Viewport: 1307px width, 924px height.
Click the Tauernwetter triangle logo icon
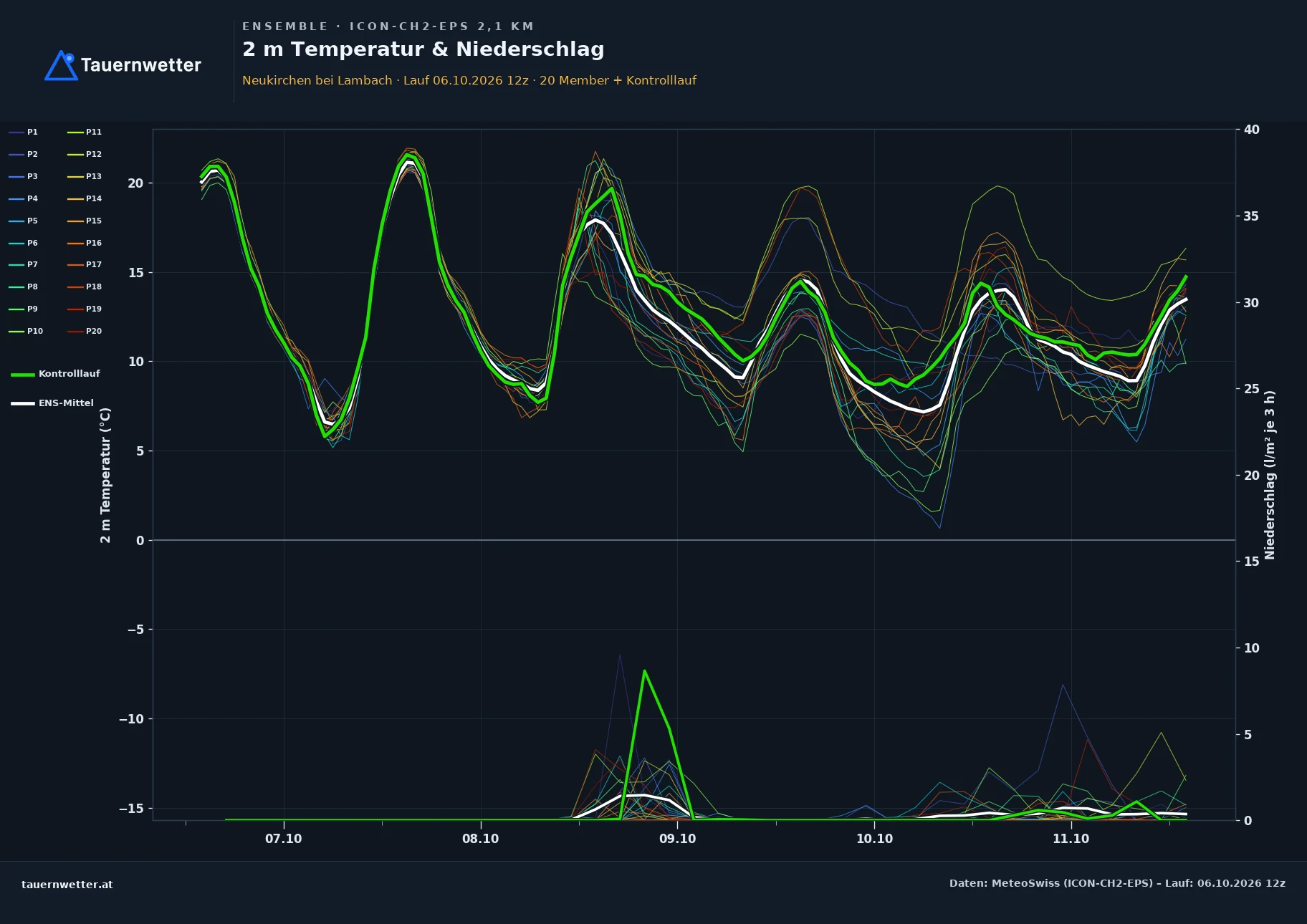62,65
